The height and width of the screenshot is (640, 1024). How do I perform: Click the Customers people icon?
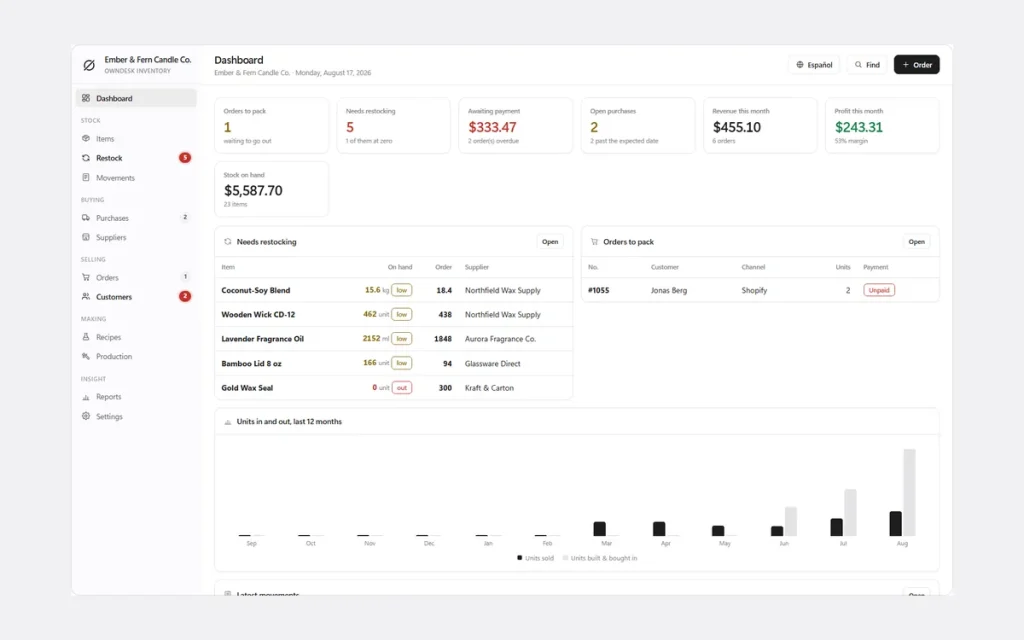(86, 296)
